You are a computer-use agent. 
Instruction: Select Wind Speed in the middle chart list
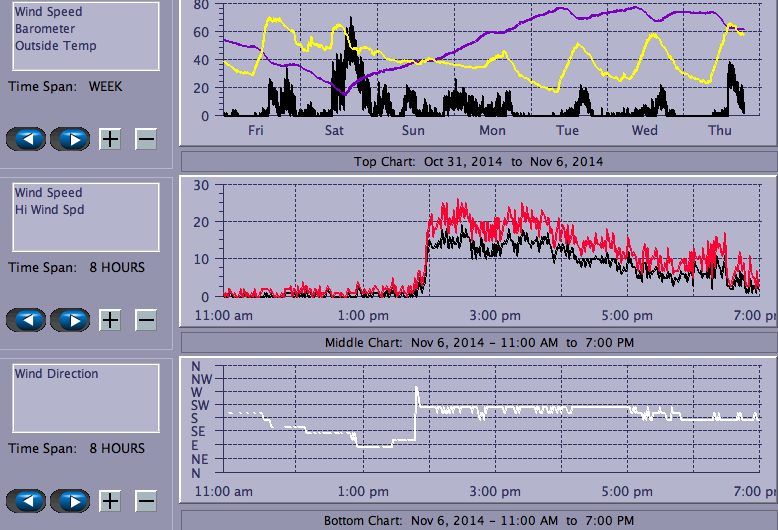[48, 193]
